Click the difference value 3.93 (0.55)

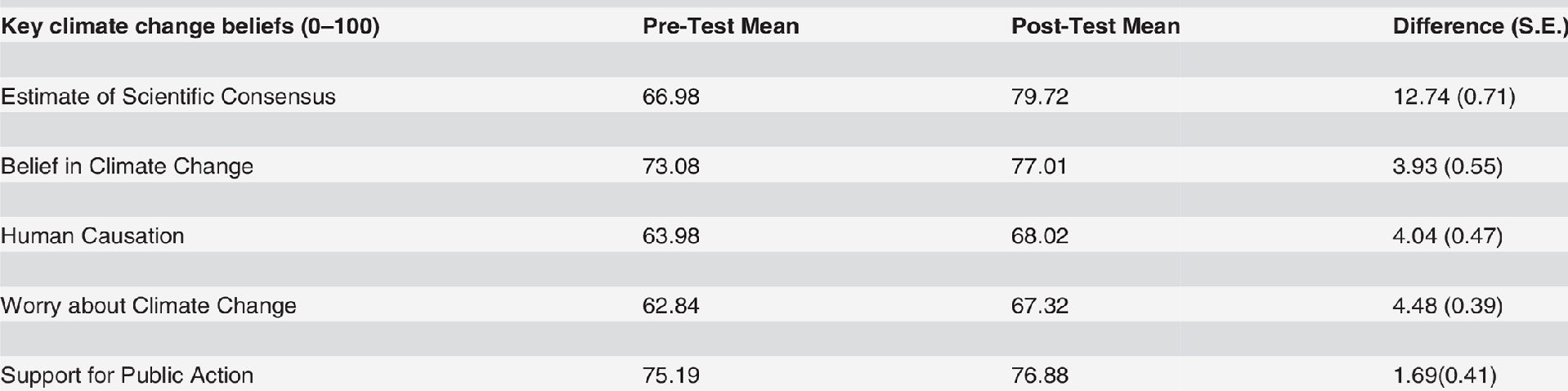[1448, 166]
